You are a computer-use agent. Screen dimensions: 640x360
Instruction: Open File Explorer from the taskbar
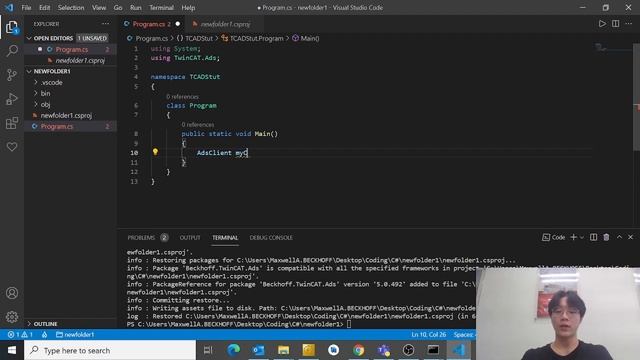pyautogui.click(x=283, y=350)
